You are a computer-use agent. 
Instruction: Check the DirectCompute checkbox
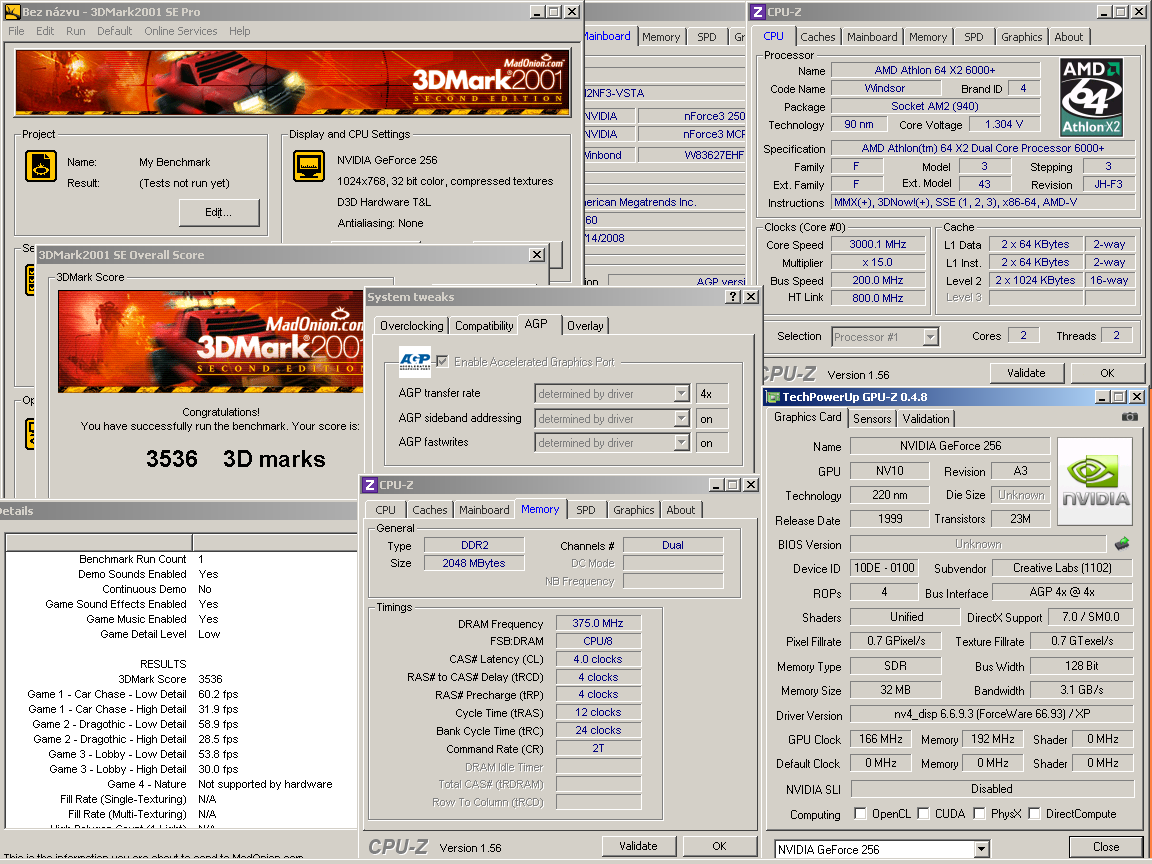coord(1034,813)
